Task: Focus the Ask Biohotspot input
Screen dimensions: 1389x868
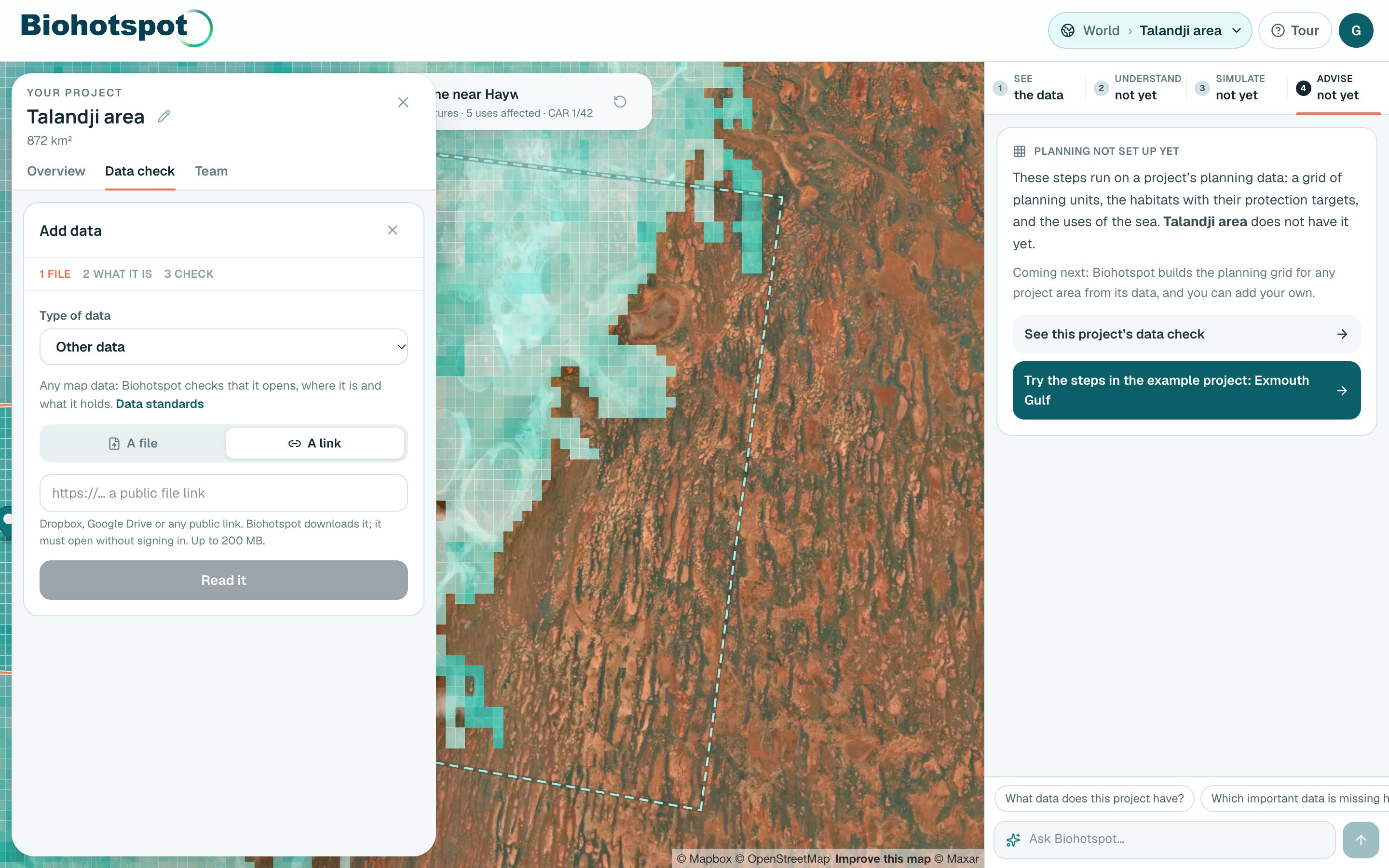Action: [x=1165, y=839]
